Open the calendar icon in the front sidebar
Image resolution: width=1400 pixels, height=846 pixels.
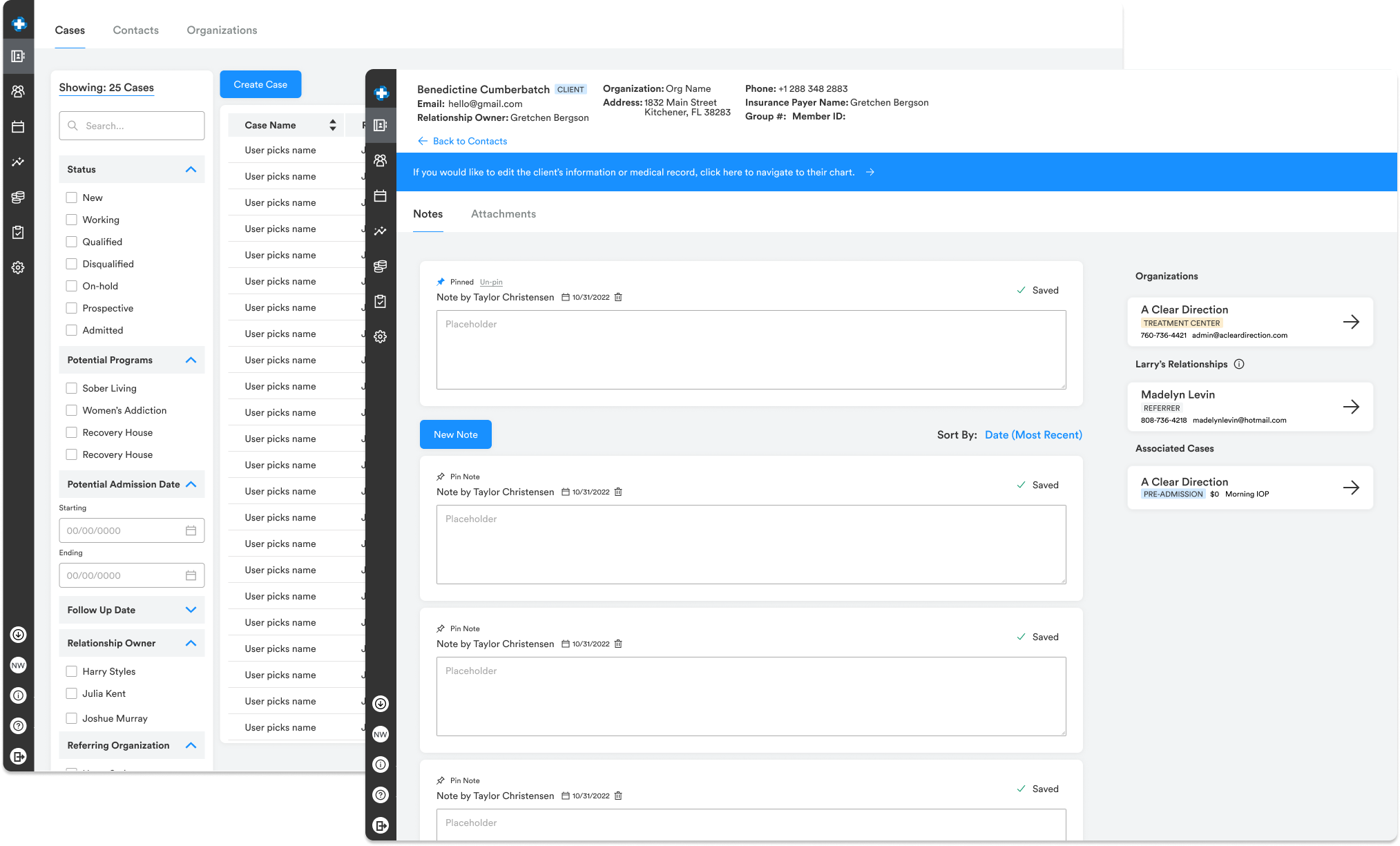(x=380, y=196)
